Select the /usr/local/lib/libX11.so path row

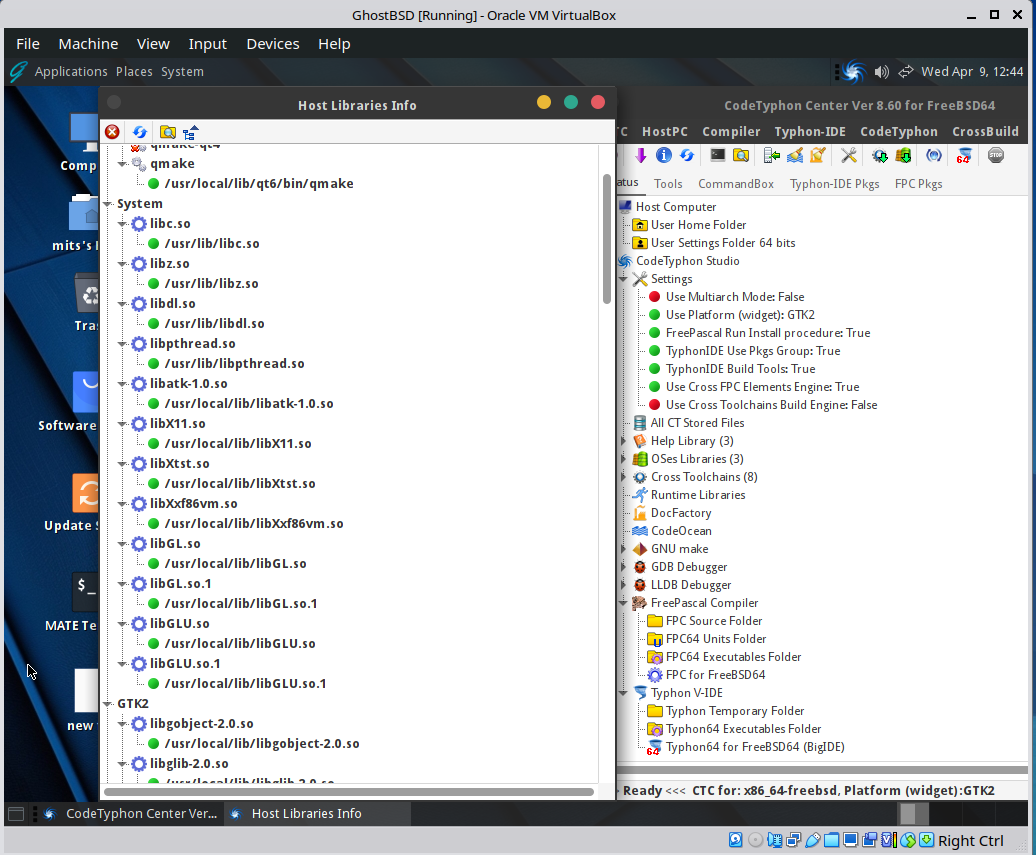[x=238, y=443]
